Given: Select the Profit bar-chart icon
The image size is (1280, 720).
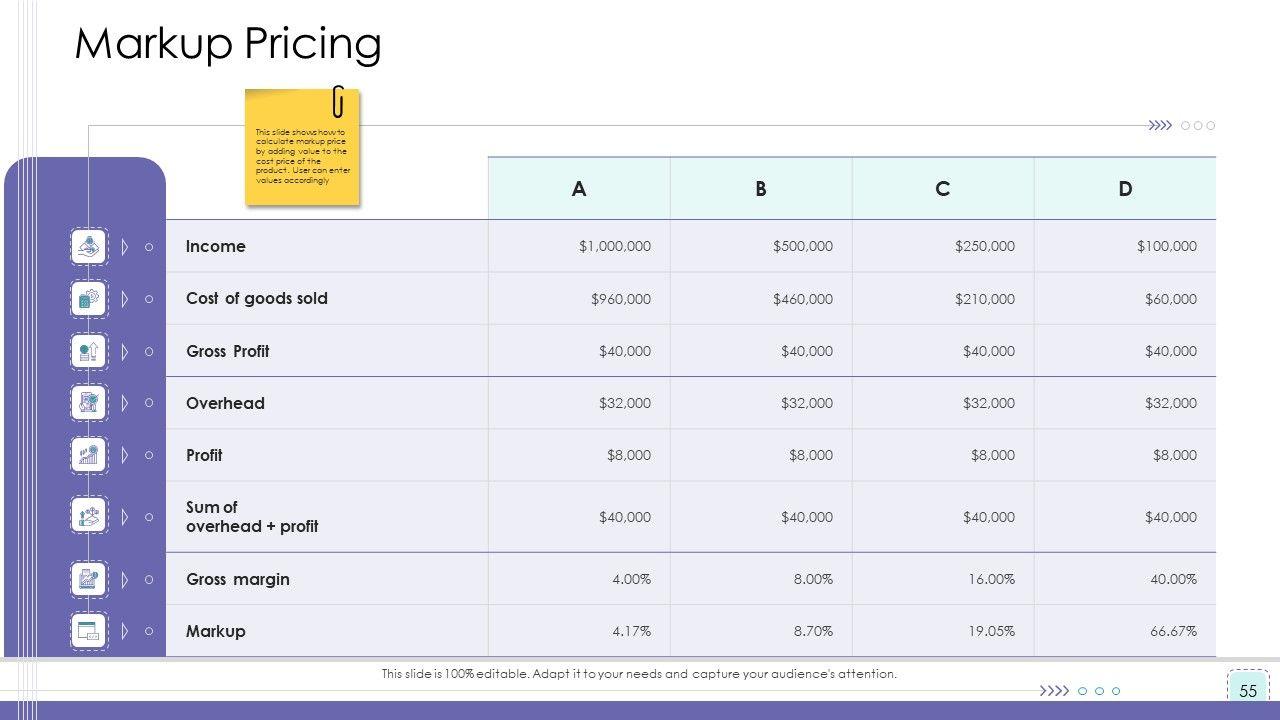Looking at the screenshot, I should tap(89, 455).
